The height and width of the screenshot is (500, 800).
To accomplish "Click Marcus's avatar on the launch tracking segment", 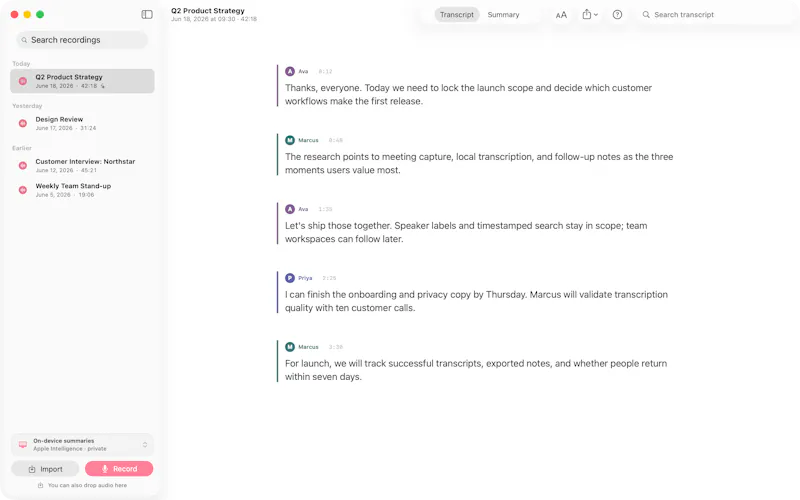I will (x=290, y=347).
